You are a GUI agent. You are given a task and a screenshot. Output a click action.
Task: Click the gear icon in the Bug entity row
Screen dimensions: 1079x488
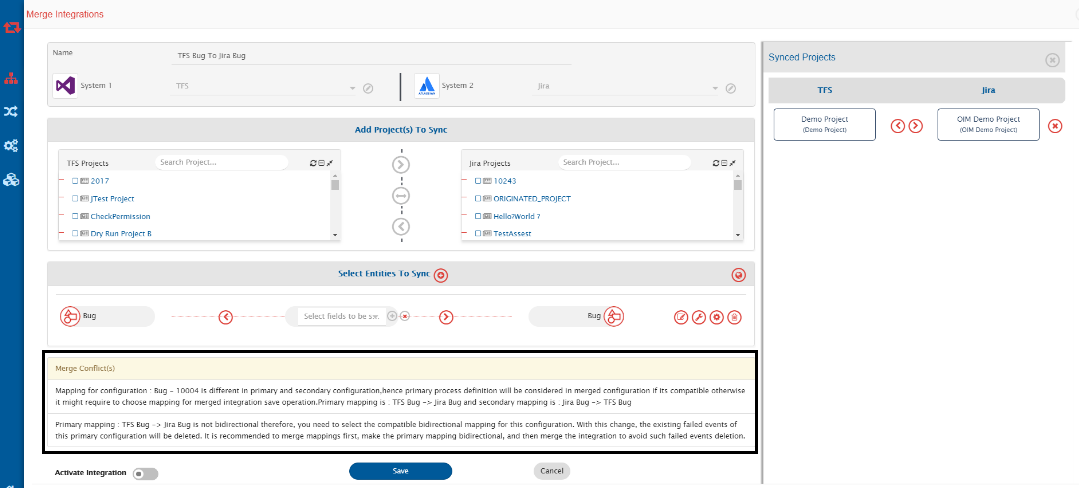(x=716, y=317)
